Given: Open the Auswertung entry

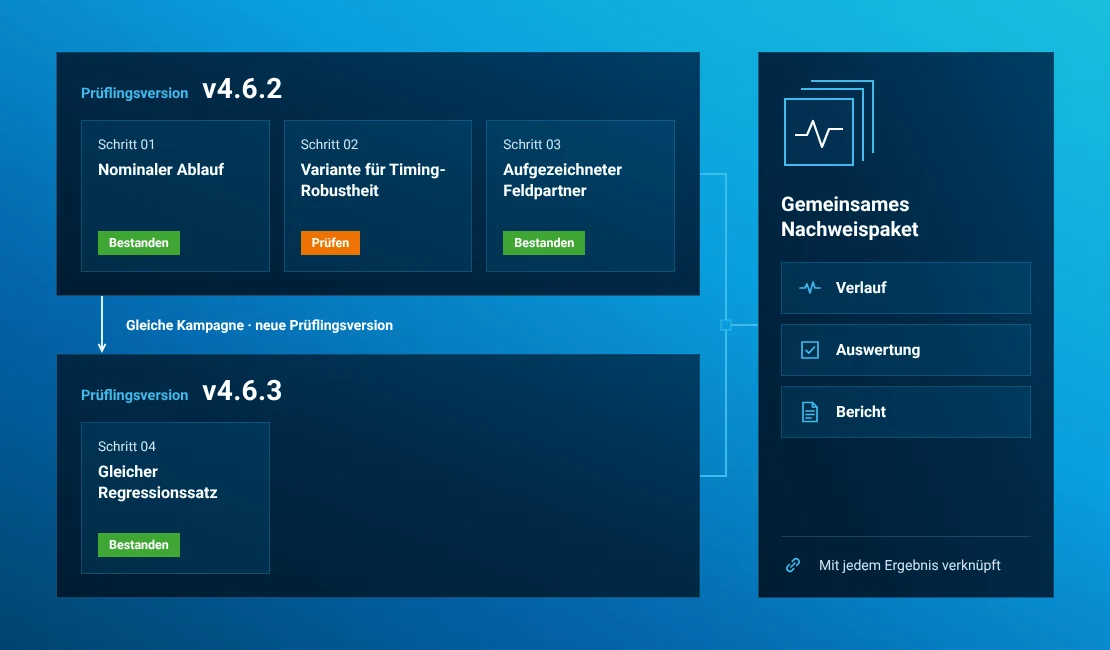Looking at the screenshot, I should click(905, 350).
